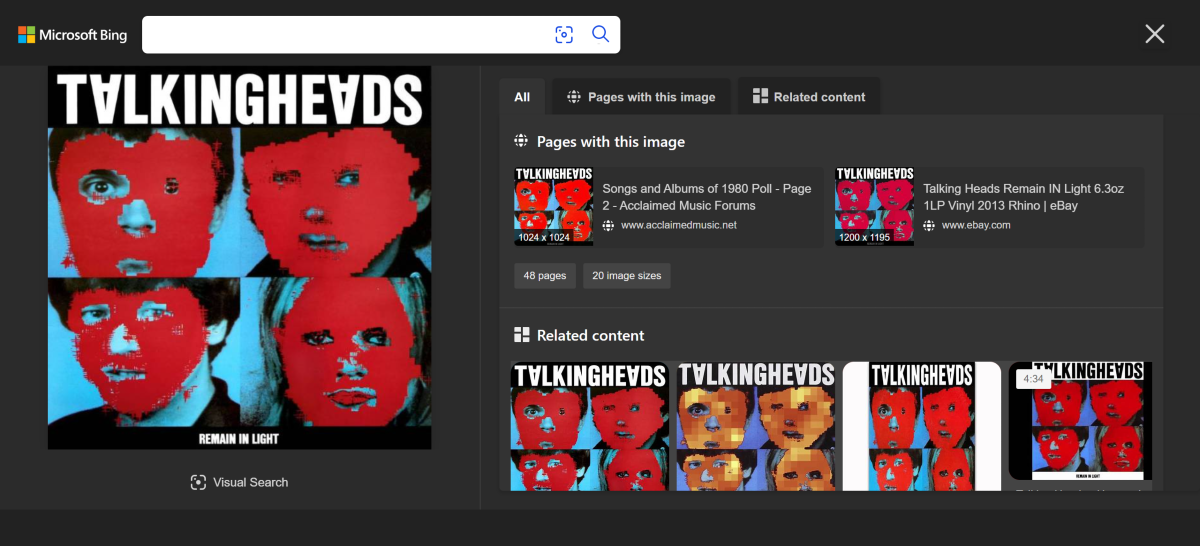Screen dimensions: 1200x546
Task: Click the 1024 x 1024 size label
Action: click(x=544, y=238)
